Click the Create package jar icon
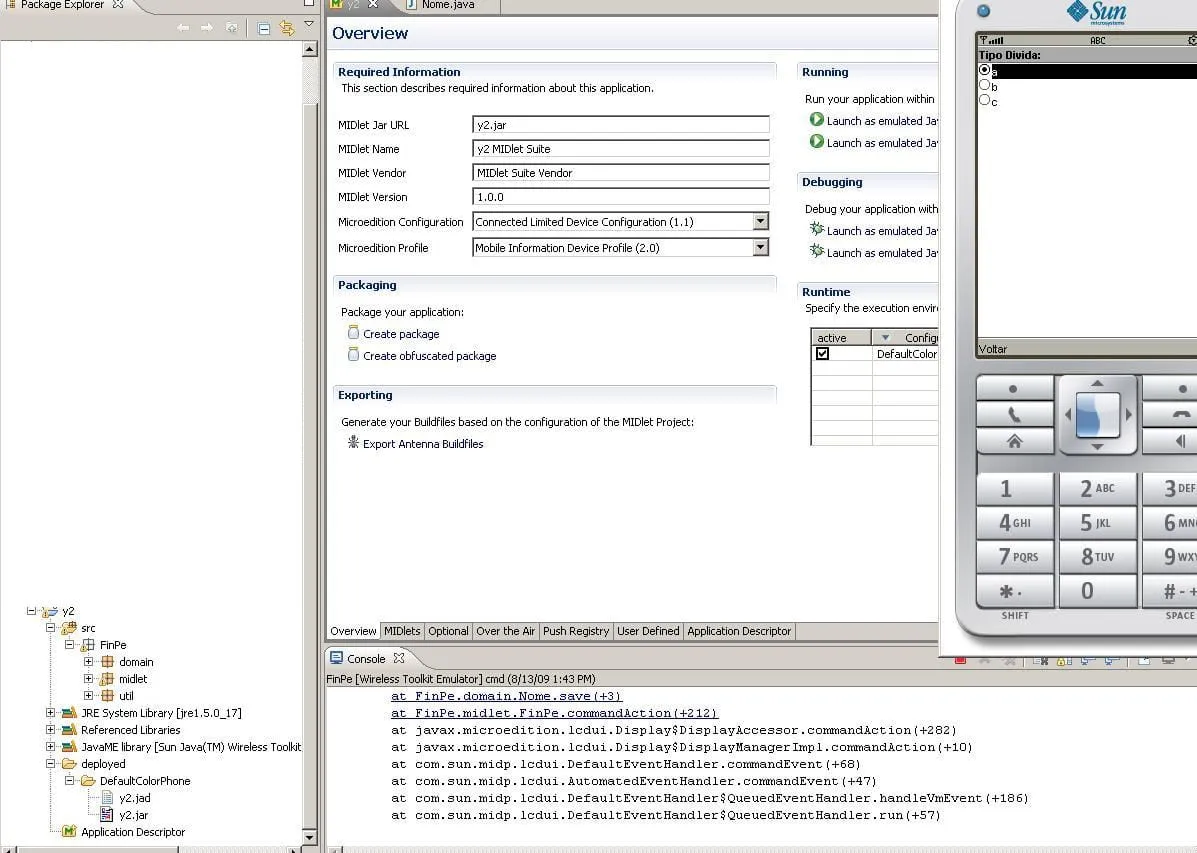 (353, 333)
